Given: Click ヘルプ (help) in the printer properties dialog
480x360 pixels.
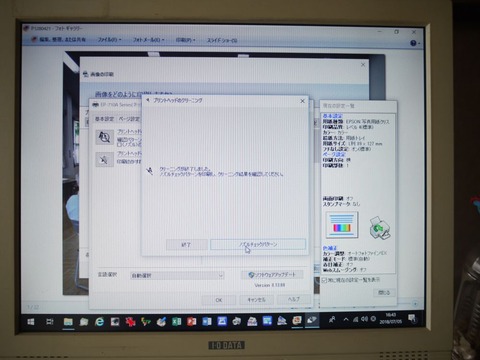Looking at the screenshot, I should pyautogui.click(x=294, y=299).
